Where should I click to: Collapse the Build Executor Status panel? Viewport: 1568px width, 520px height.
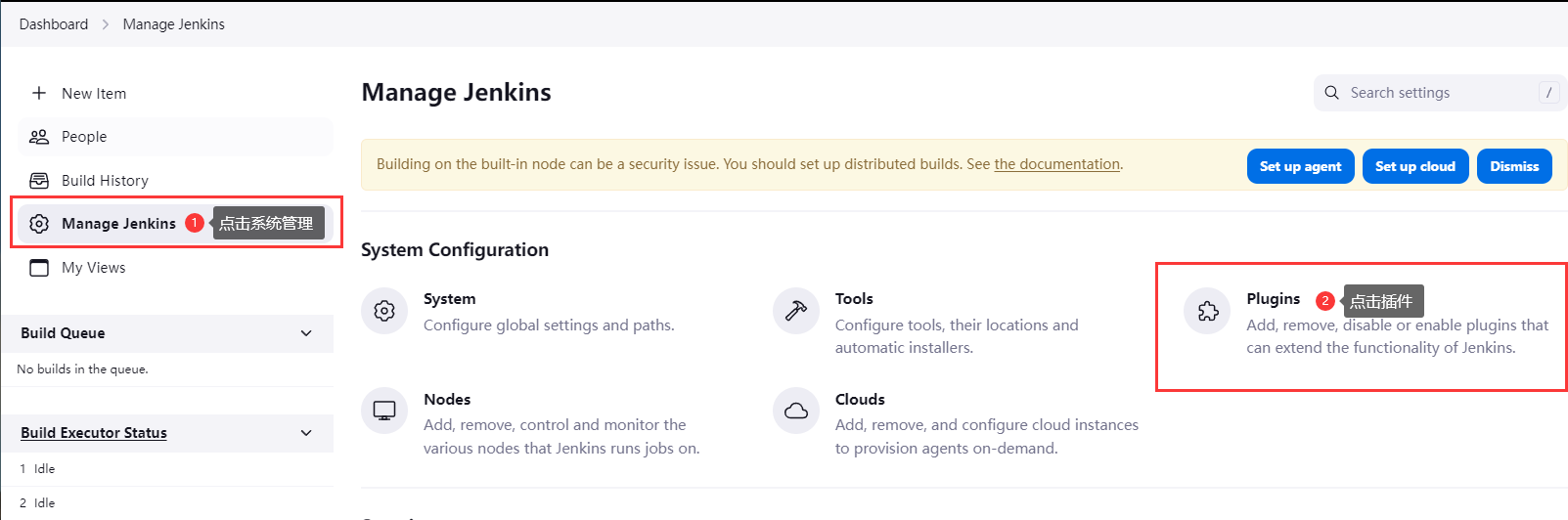(306, 433)
